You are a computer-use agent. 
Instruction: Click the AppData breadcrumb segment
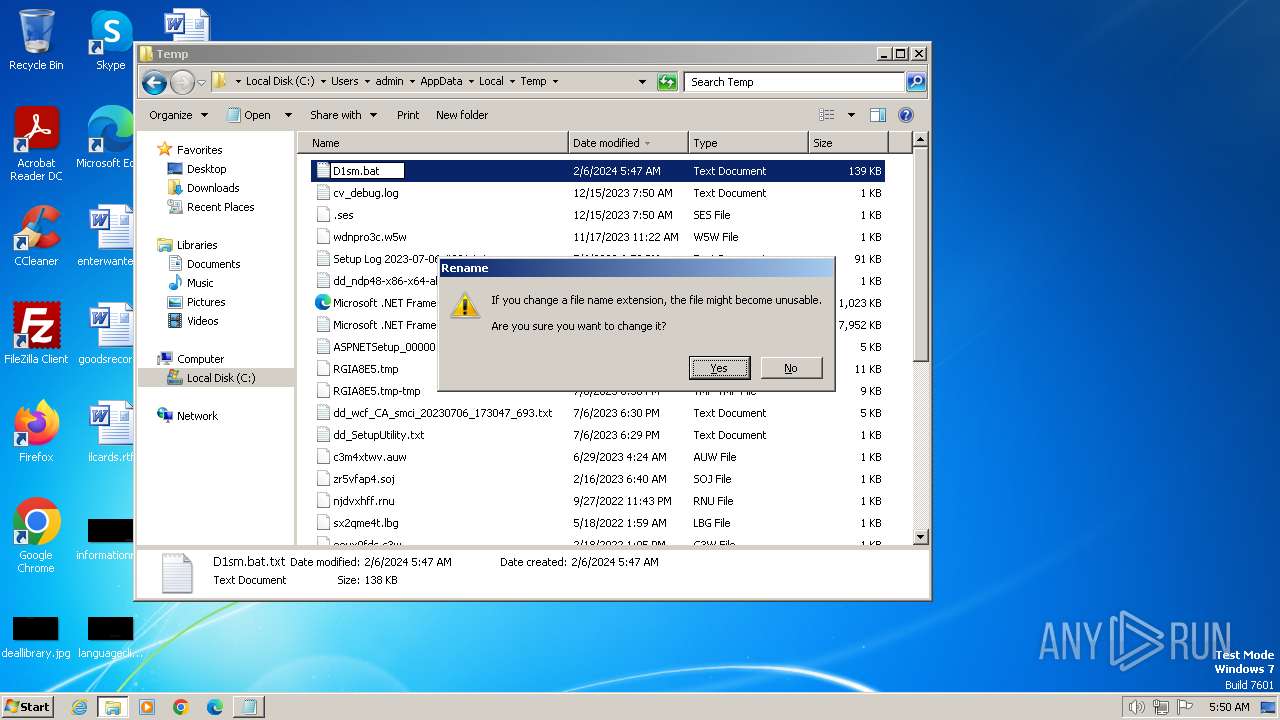coord(441,82)
